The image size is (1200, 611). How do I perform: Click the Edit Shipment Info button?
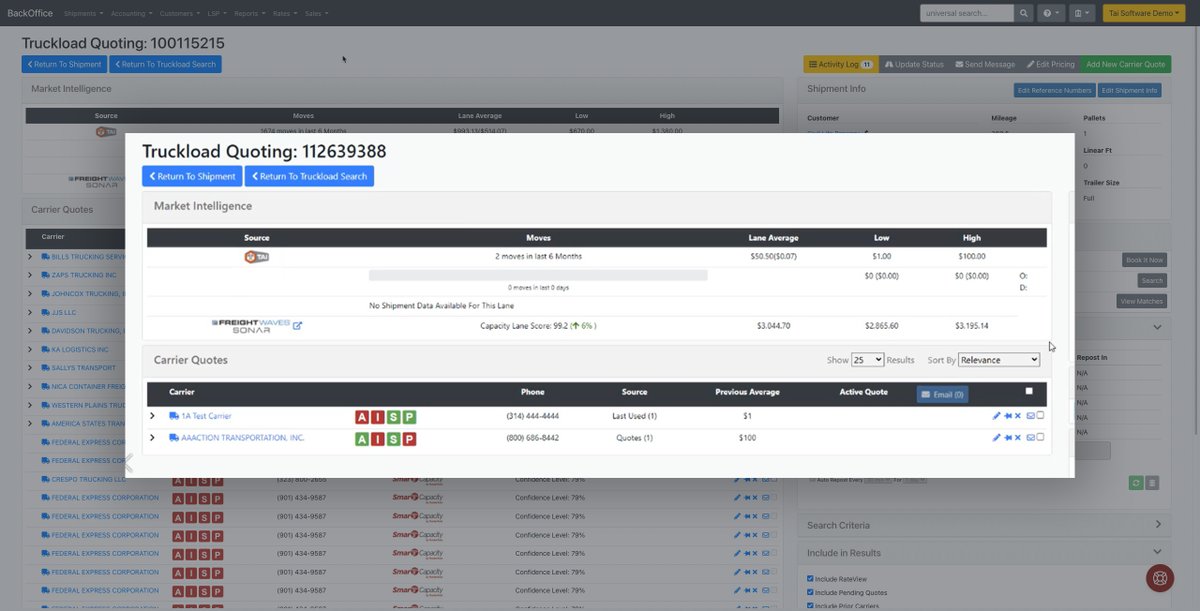click(x=1129, y=90)
